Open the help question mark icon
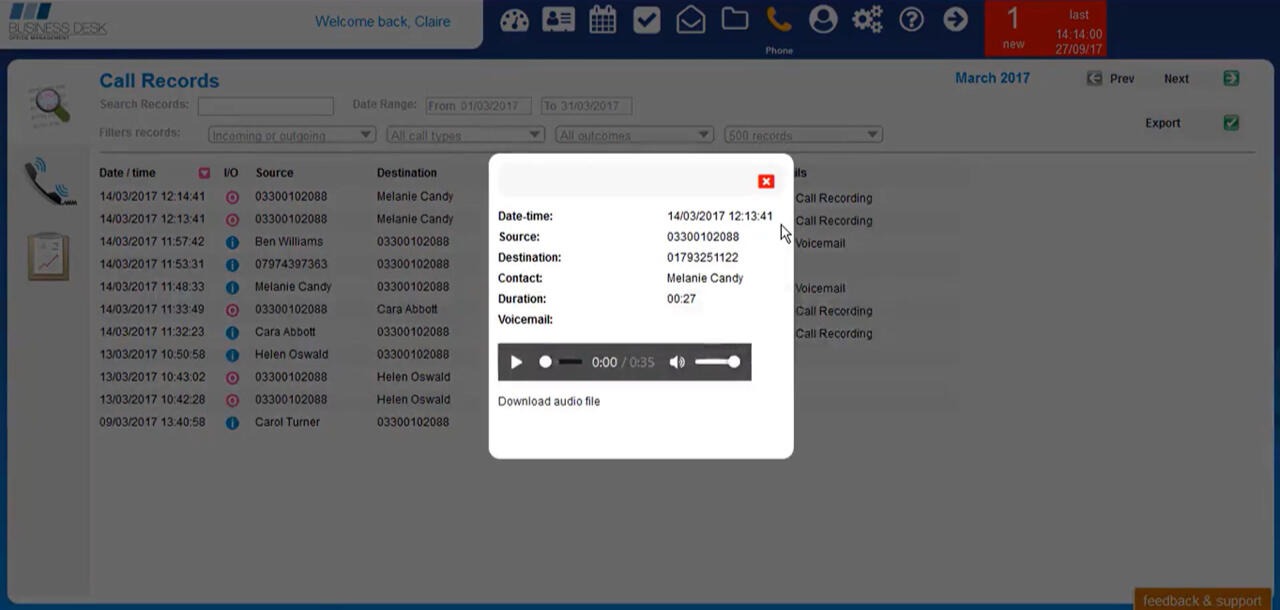1280x610 pixels. pos(911,20)
